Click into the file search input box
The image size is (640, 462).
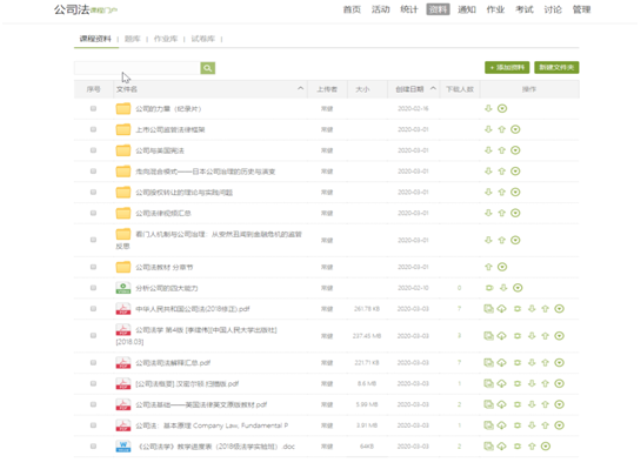137,68
